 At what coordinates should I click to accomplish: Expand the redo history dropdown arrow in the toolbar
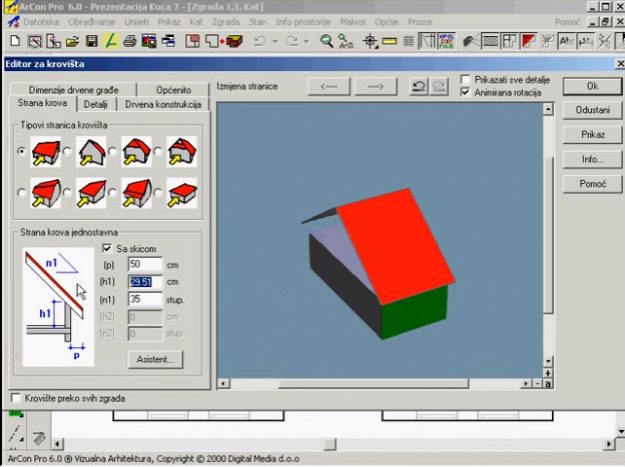click(306, 41)
